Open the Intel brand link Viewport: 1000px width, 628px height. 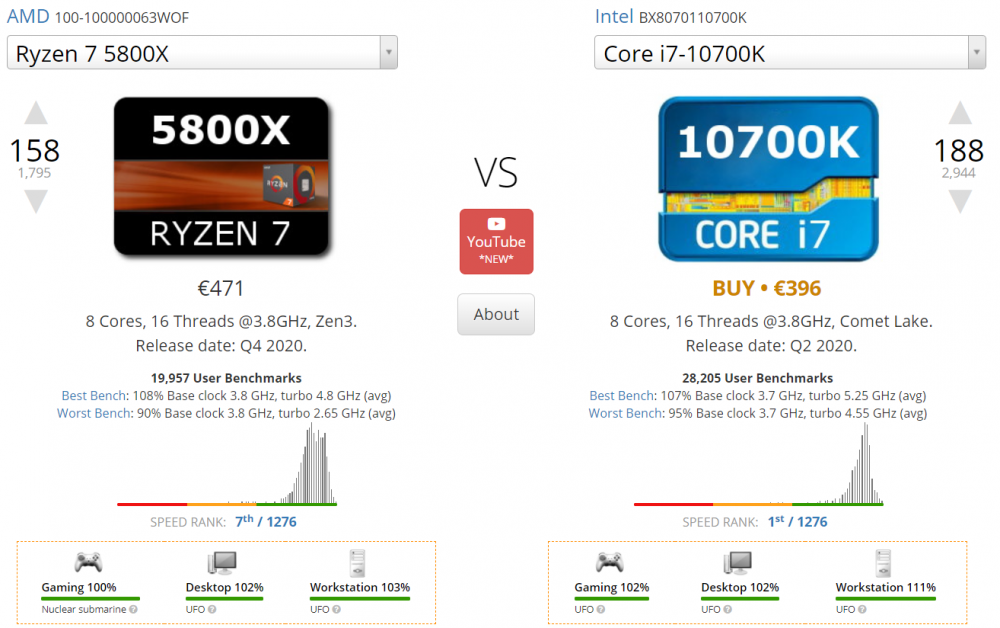[x=613, y=16]
